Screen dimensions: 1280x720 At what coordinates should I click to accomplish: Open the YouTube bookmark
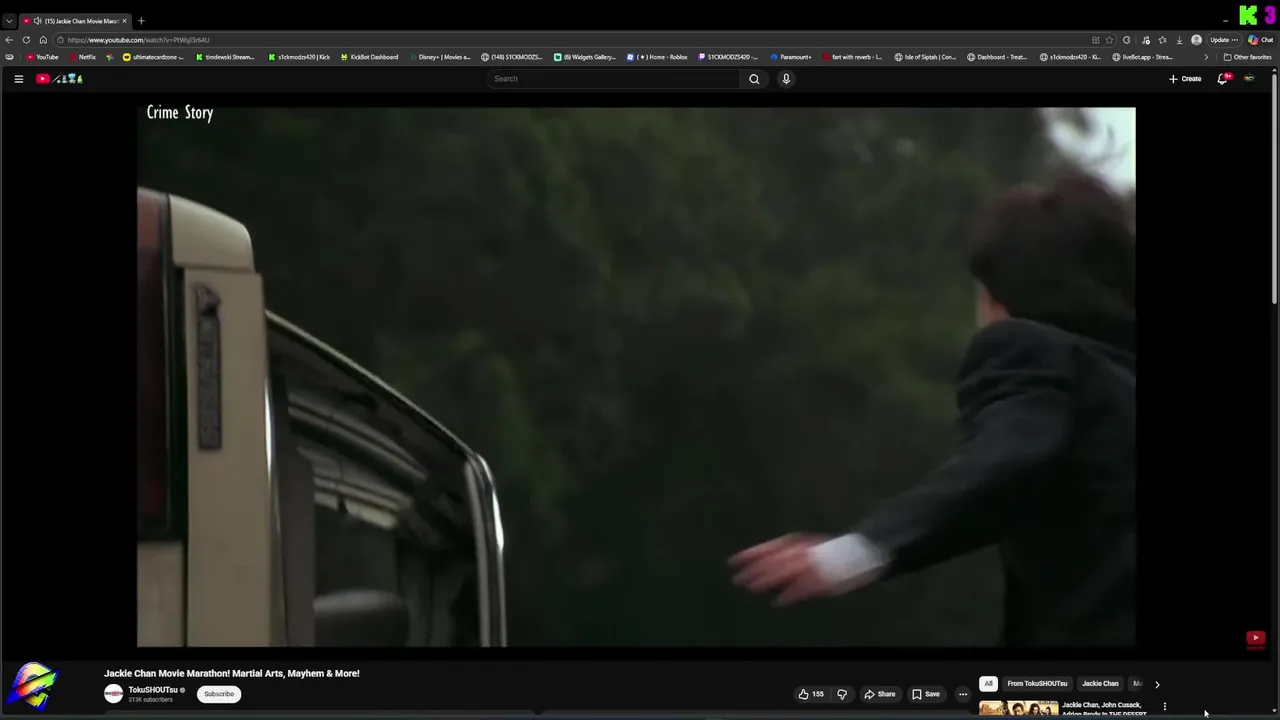[42, 57]
